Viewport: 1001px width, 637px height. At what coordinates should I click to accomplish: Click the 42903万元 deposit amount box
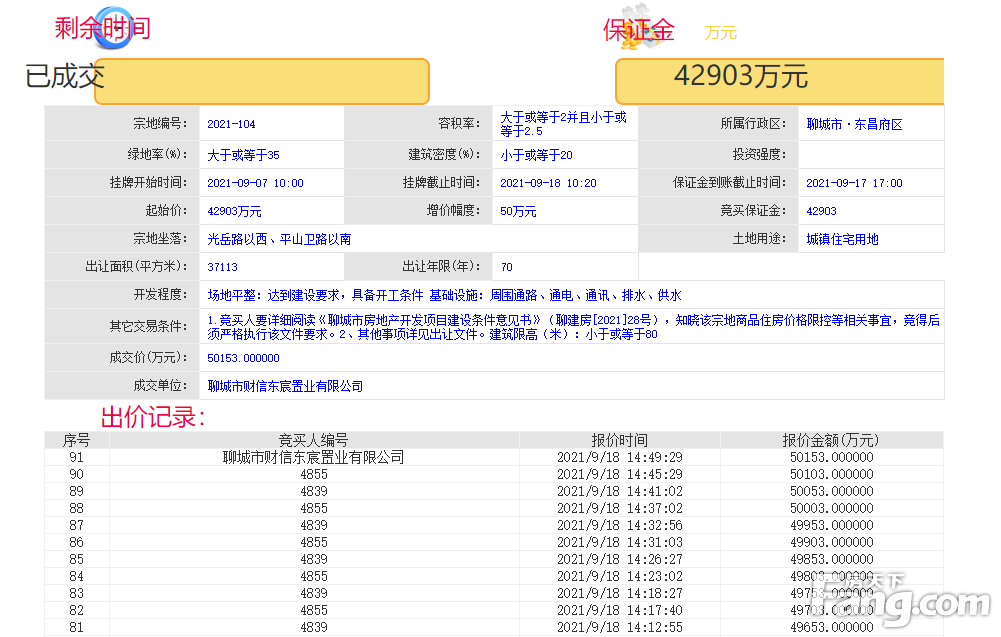(x=778, y=80)
